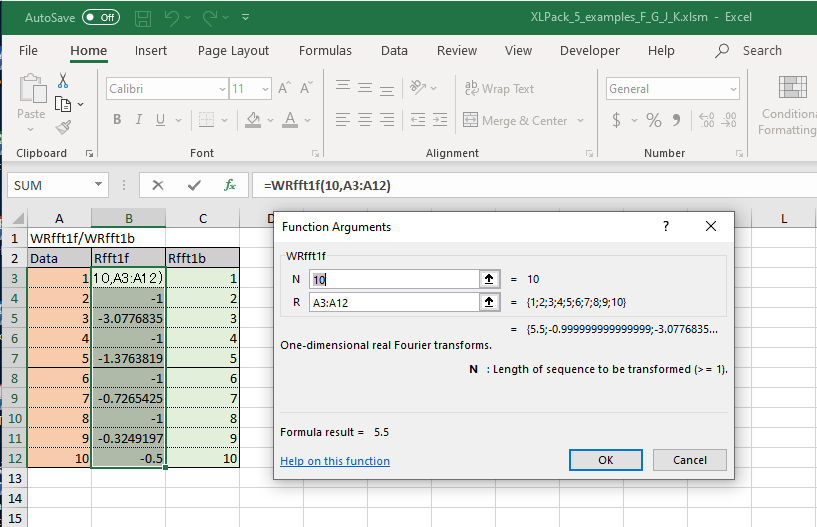Click Decrease Font Size icon
Screen dimensions: 817x527
coord(306,88)
